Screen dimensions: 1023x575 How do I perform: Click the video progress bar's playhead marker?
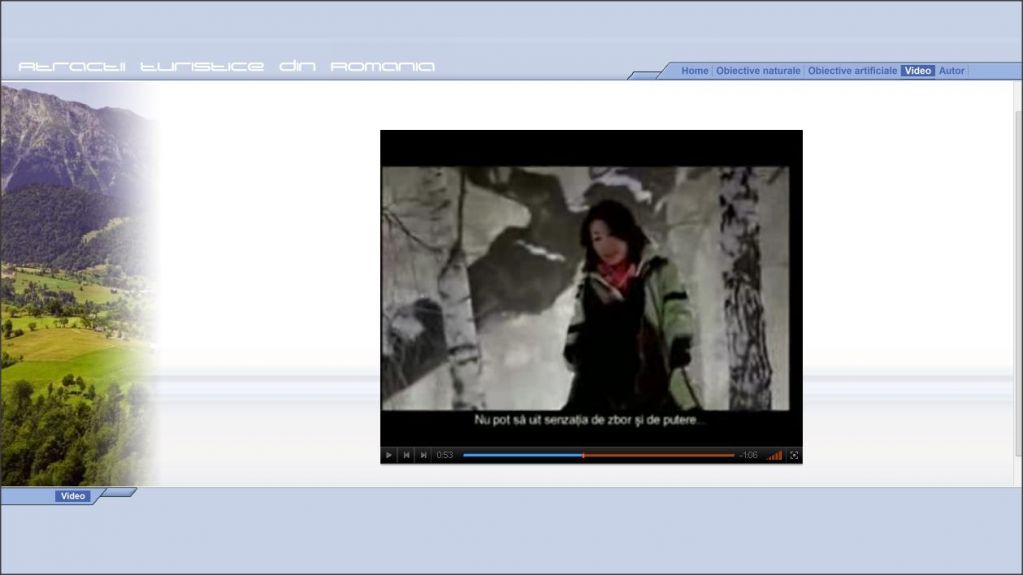(583, 455)
